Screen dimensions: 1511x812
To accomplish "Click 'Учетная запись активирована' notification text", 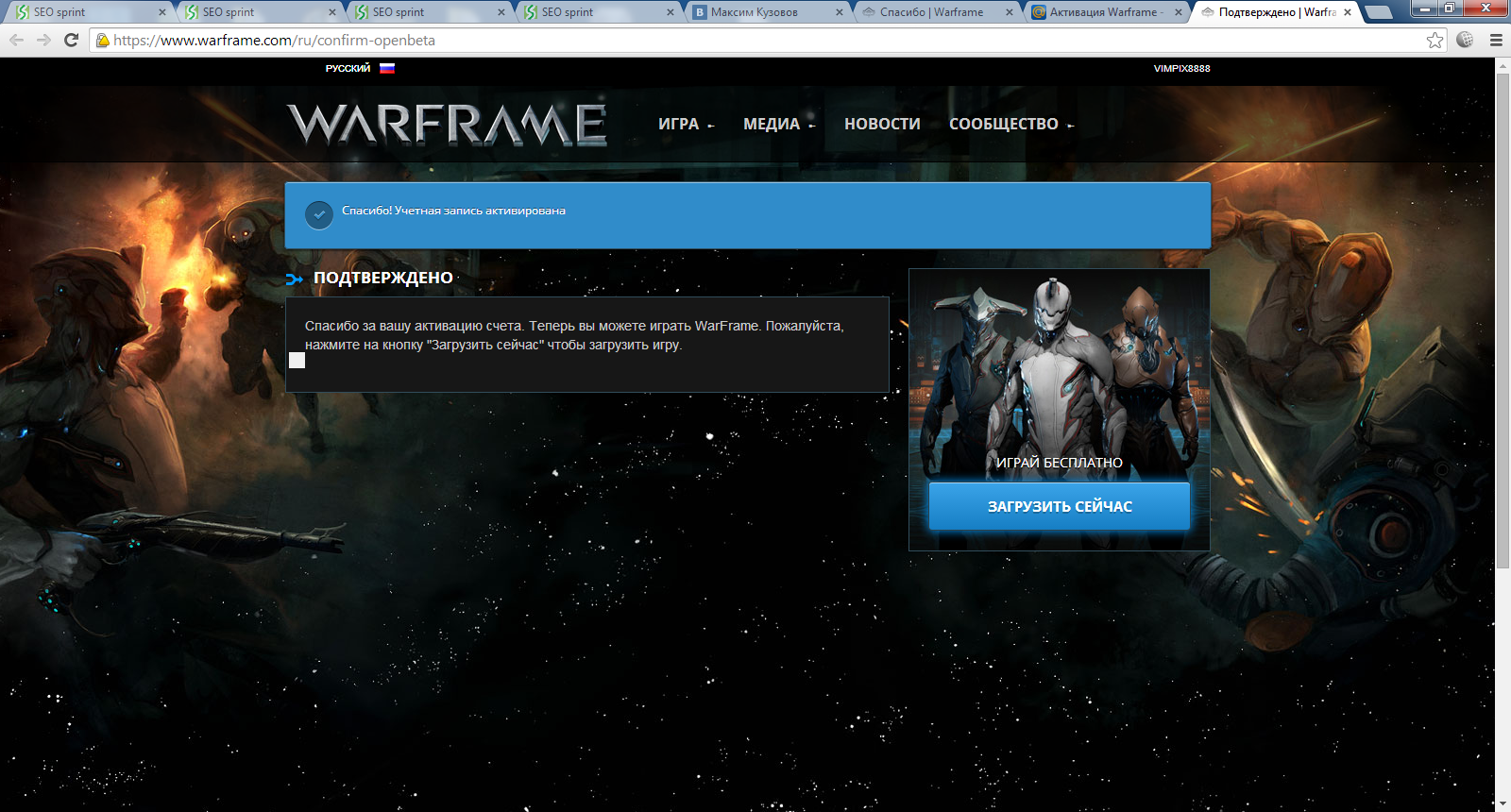I will coord(480,211).
